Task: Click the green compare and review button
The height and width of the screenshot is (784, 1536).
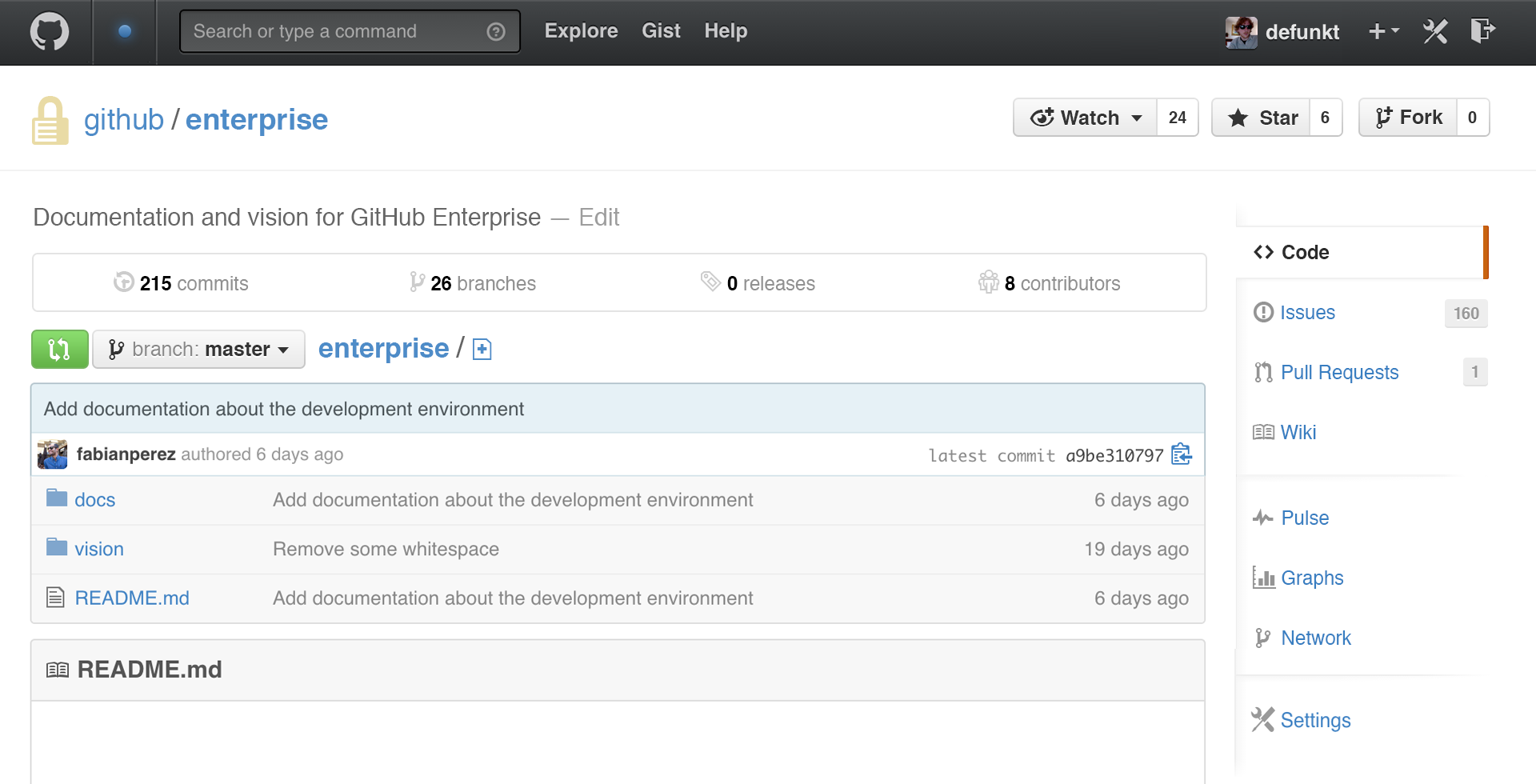Action: coord(60,350)
